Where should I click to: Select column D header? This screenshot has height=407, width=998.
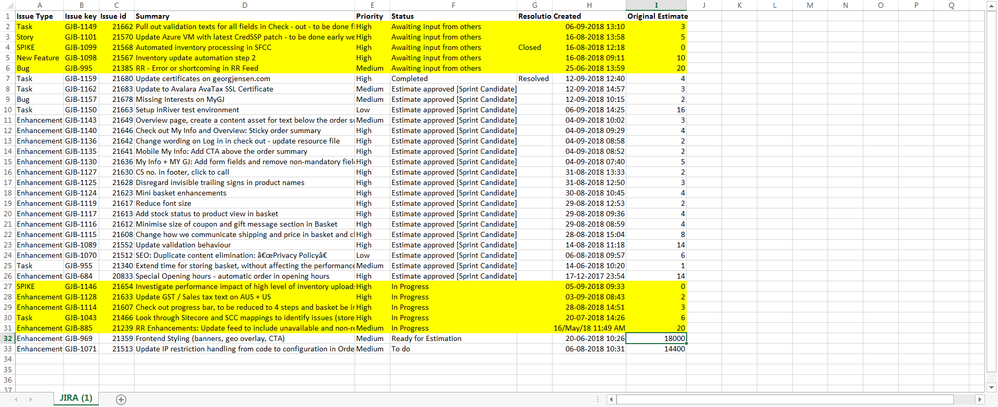coord(244,5)
